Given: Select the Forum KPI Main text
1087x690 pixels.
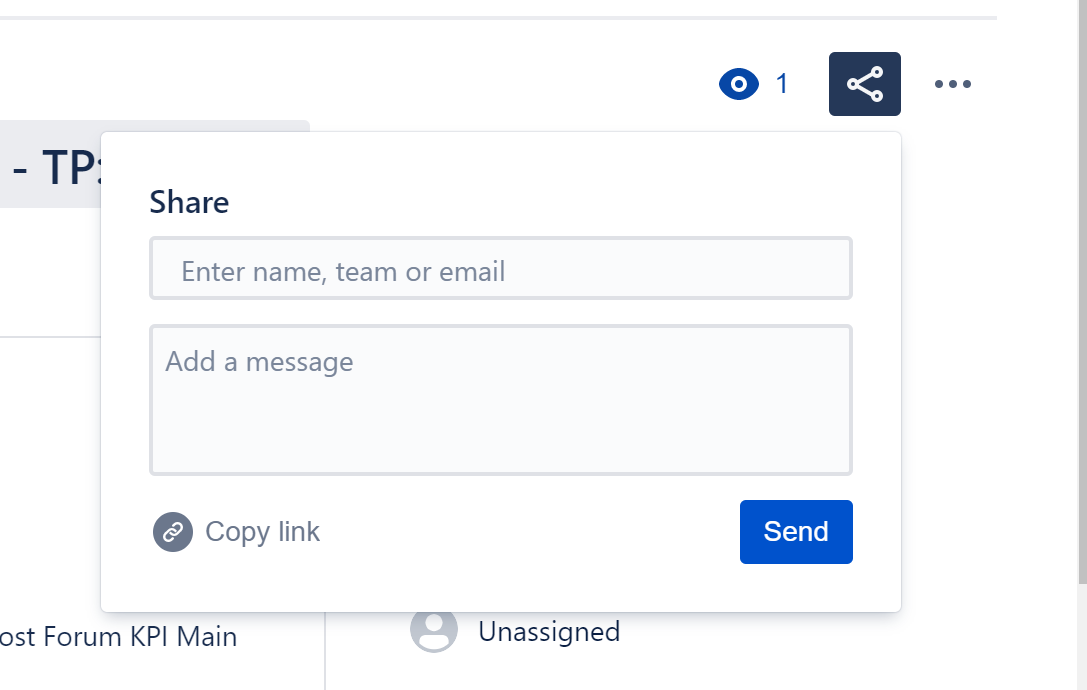Looking at the screenshot, I should [140, 637].
